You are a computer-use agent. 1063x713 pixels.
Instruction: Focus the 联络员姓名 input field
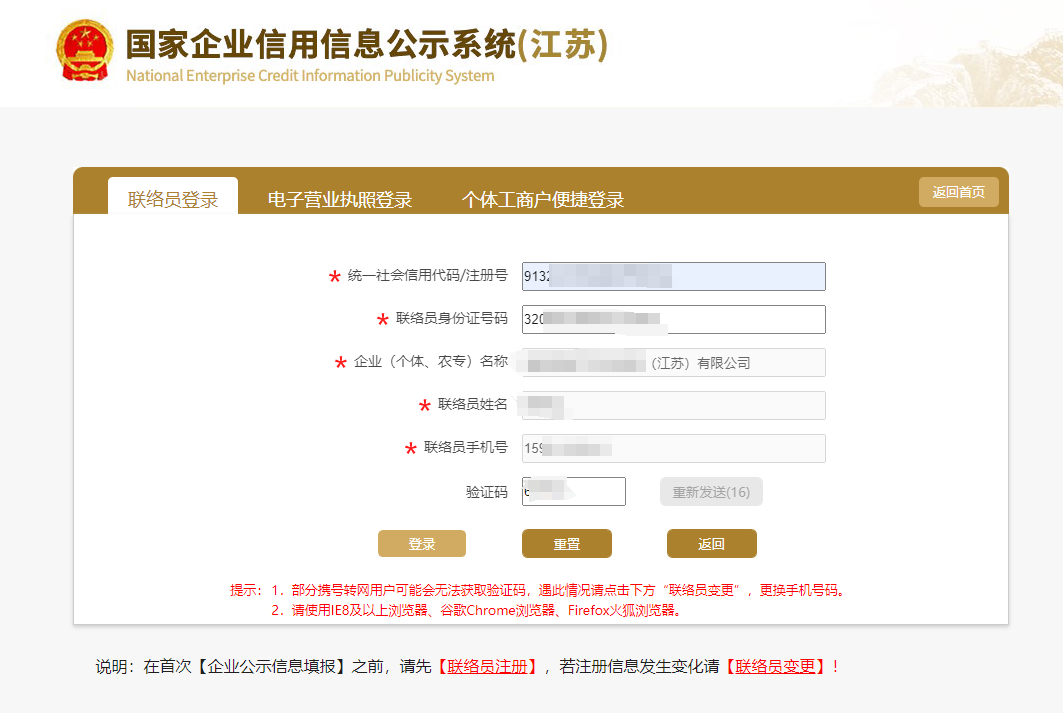pos(673,405)
